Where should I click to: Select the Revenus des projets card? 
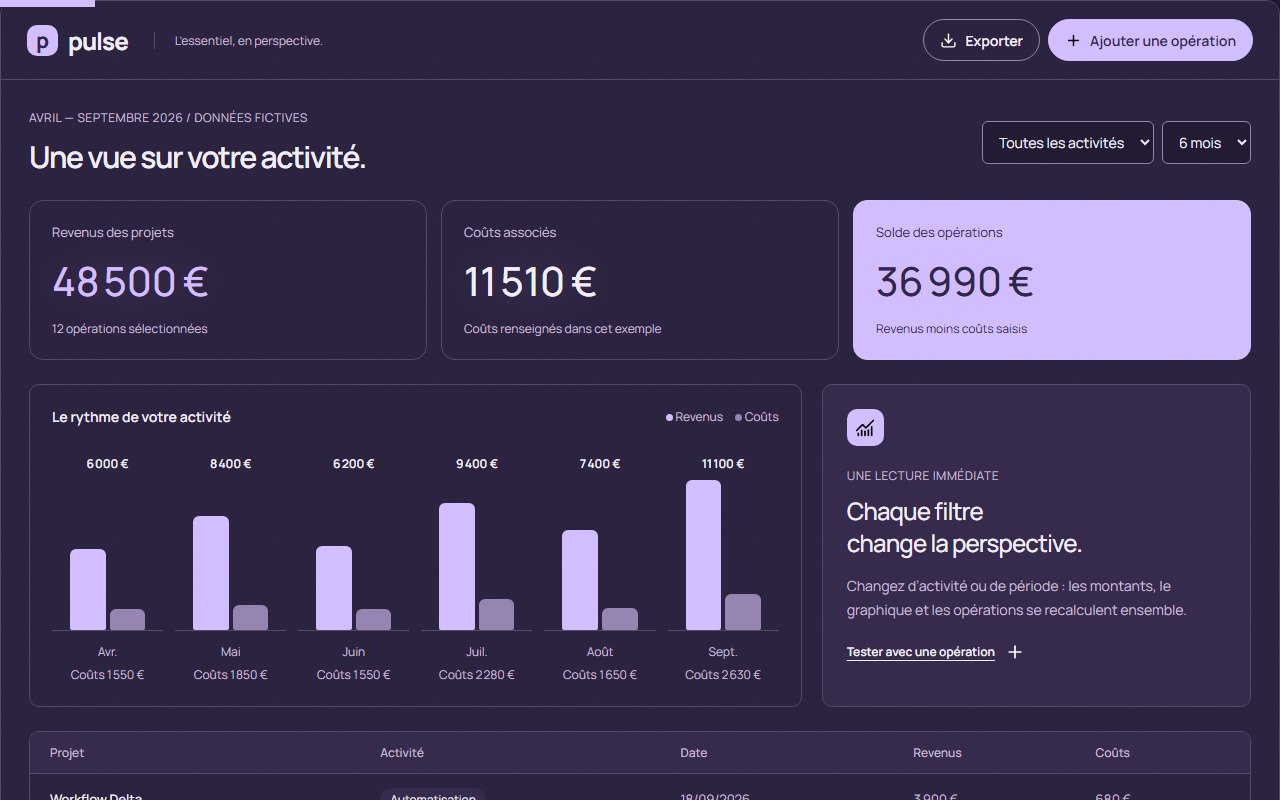tap(228, 280)
